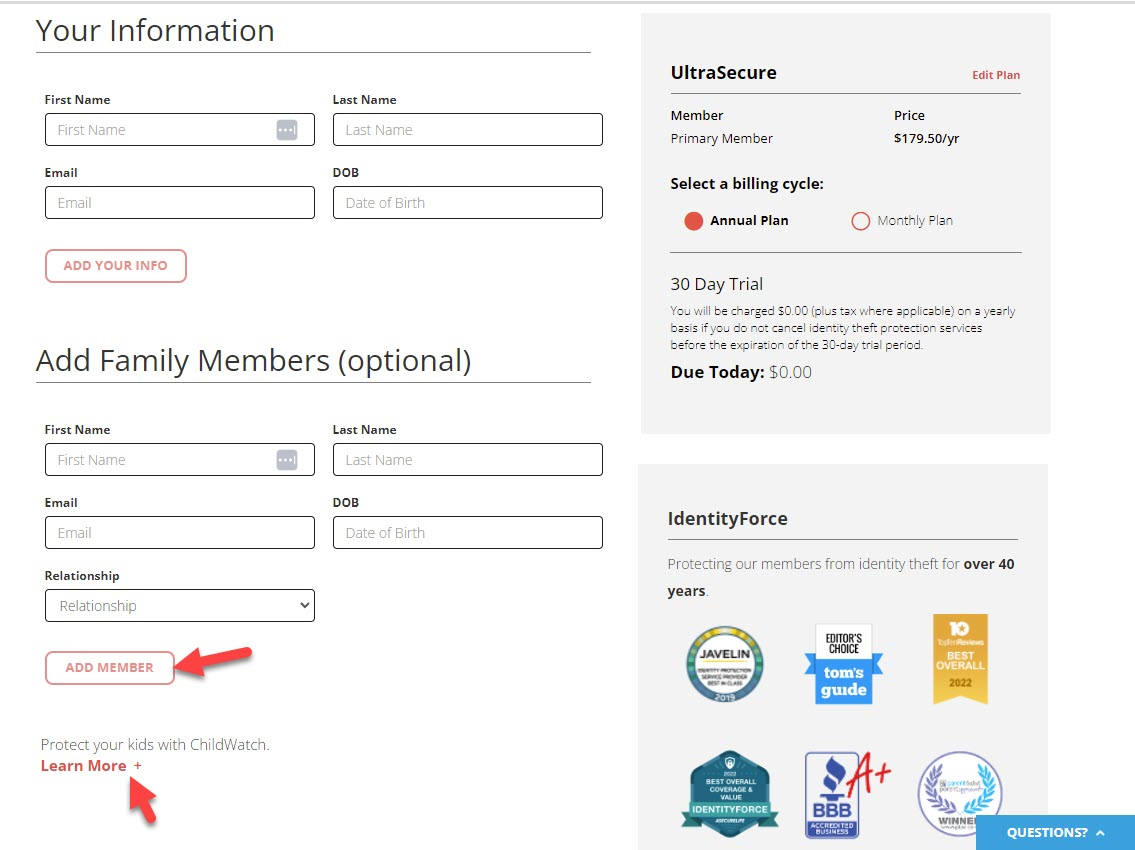
Task: Click the Add Family Members (optional) heading
Action: pos(253,361)
